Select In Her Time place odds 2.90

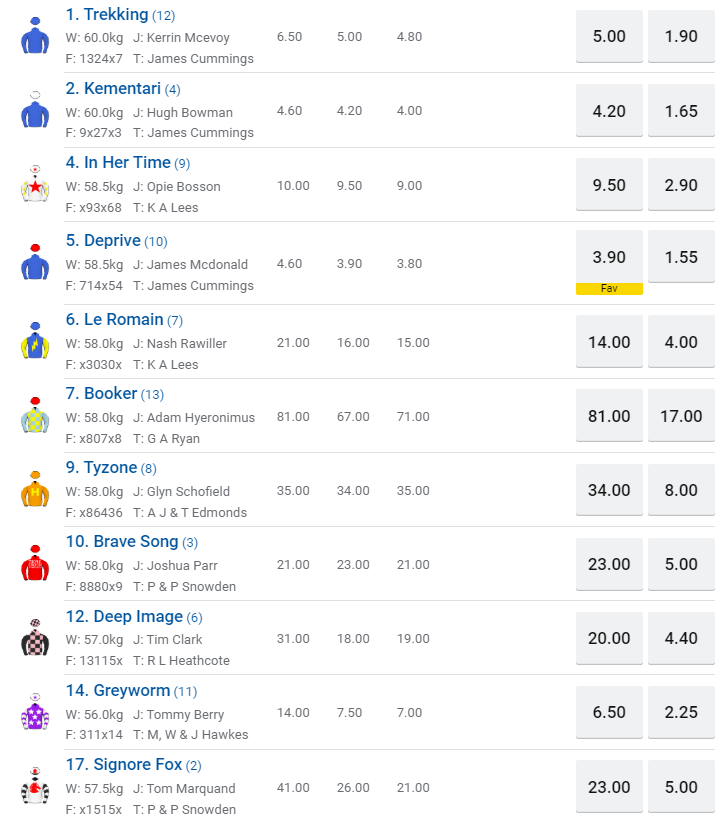(681, 185)
